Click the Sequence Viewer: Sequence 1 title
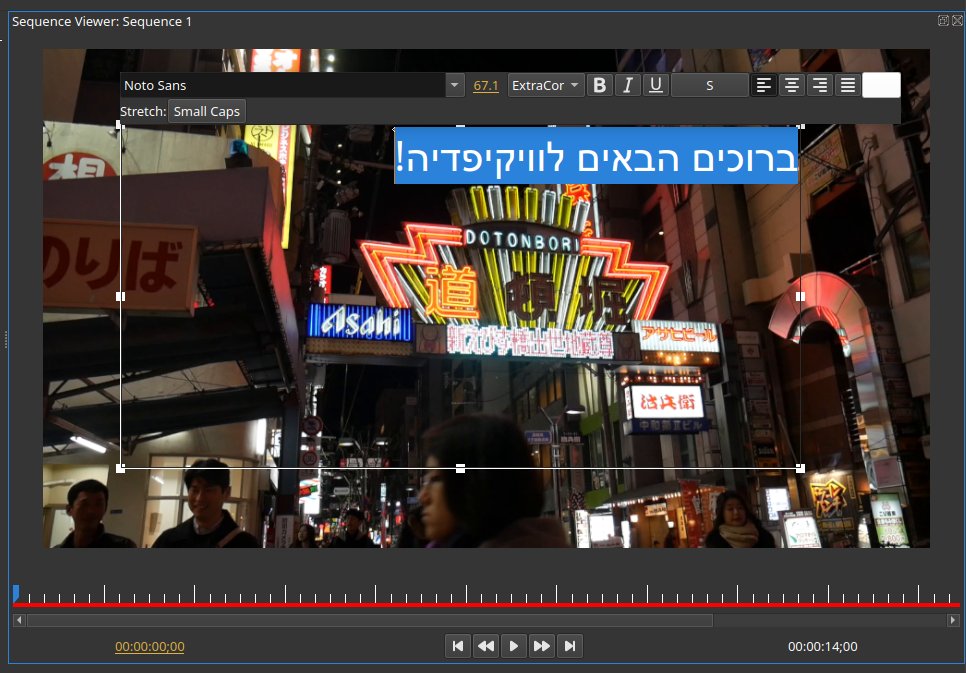This screenshot has width=966, height=673. click(x=102, y=22)
